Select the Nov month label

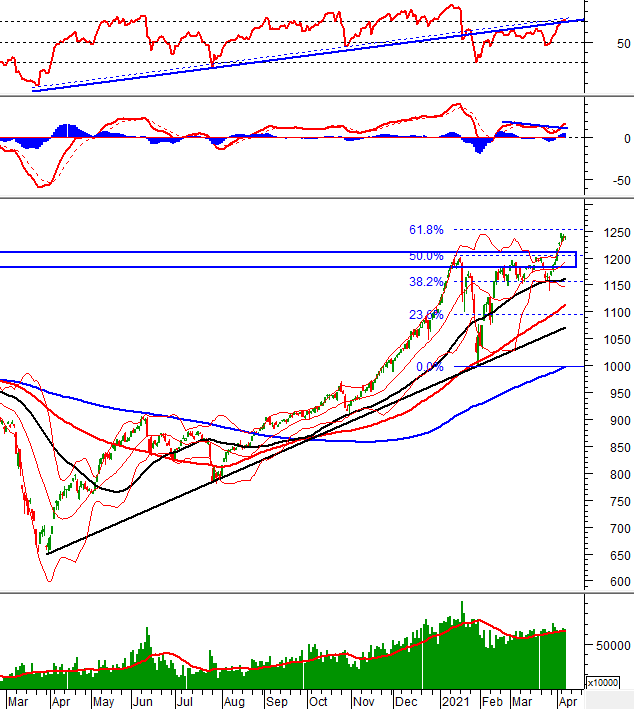tap(364, 702)
